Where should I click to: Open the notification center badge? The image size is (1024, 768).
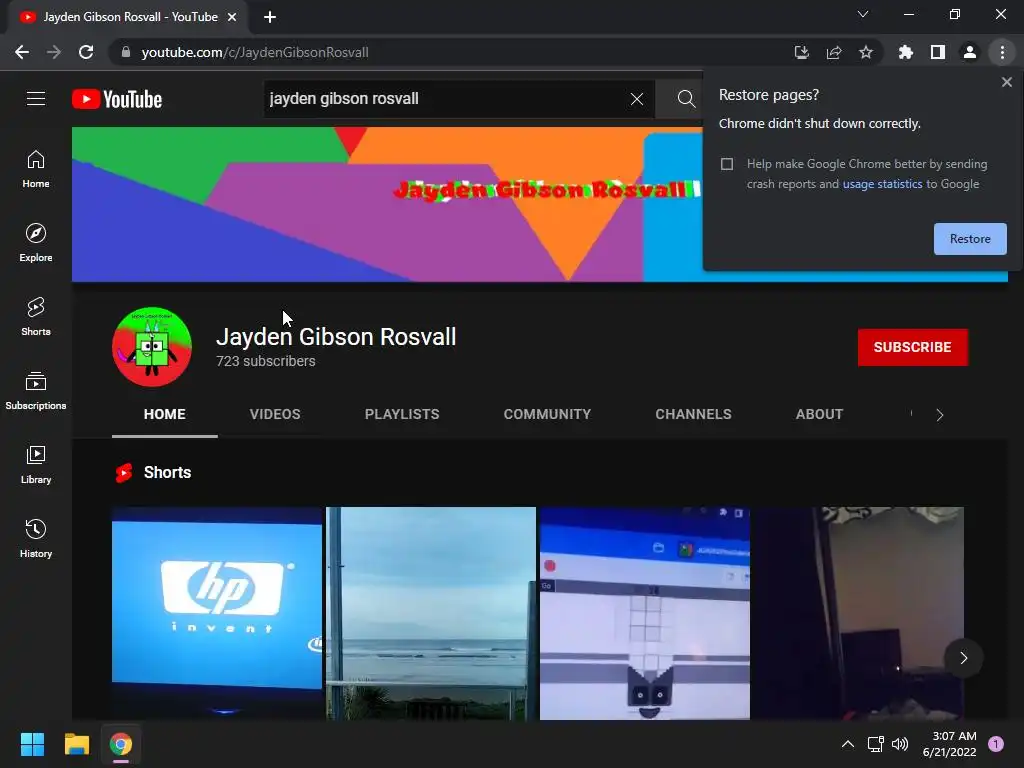point(996,744)
